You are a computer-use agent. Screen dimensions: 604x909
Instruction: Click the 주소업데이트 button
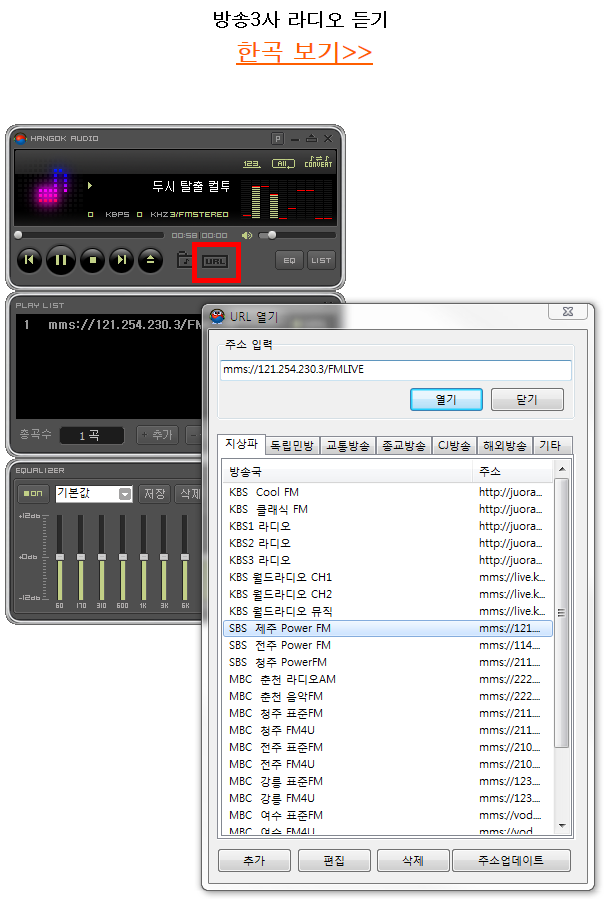coord(511,860)
